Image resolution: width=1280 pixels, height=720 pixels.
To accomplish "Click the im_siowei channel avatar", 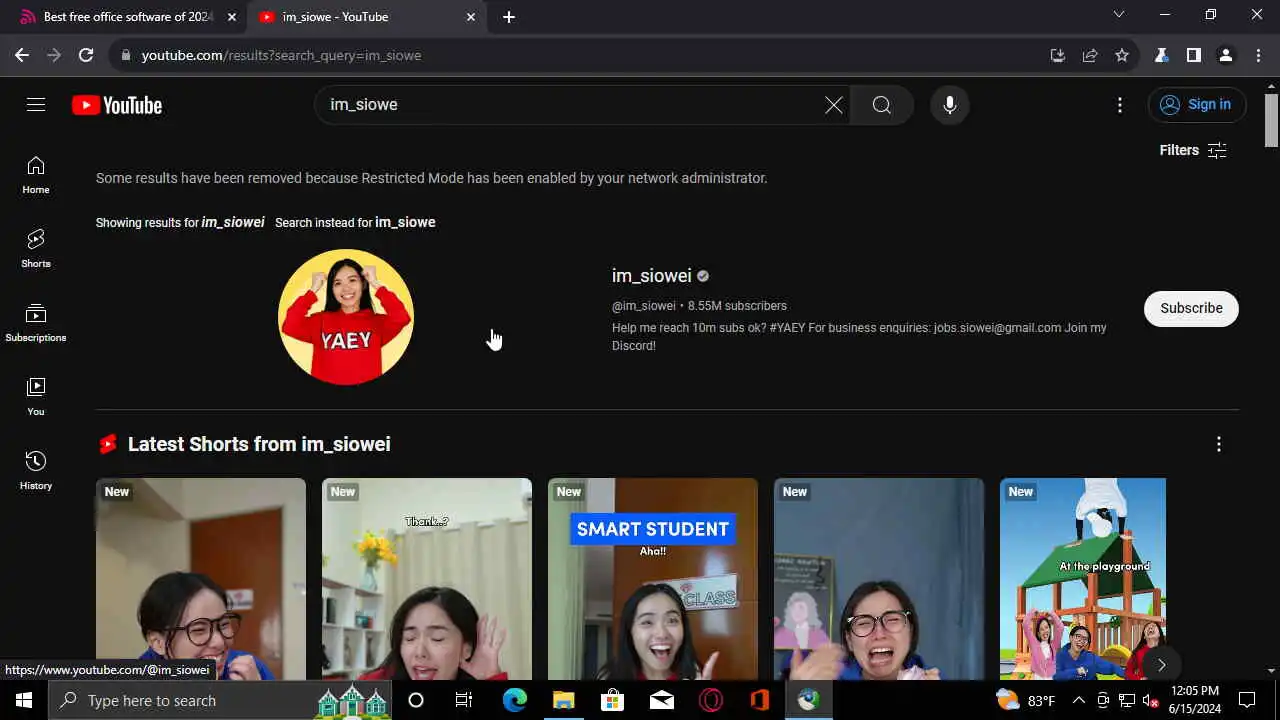I will [346, 317].
